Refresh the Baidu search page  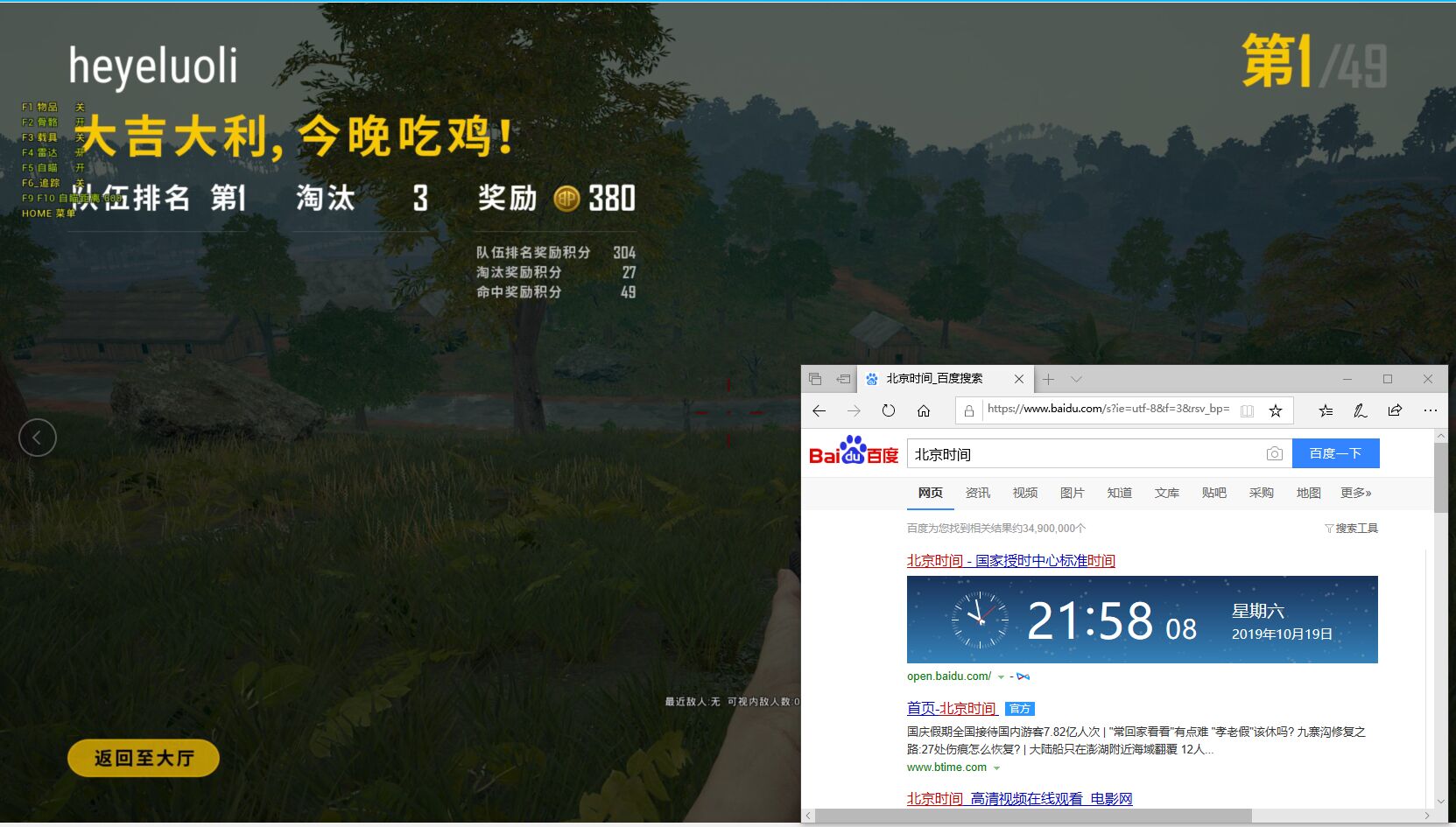click(889, 410)
